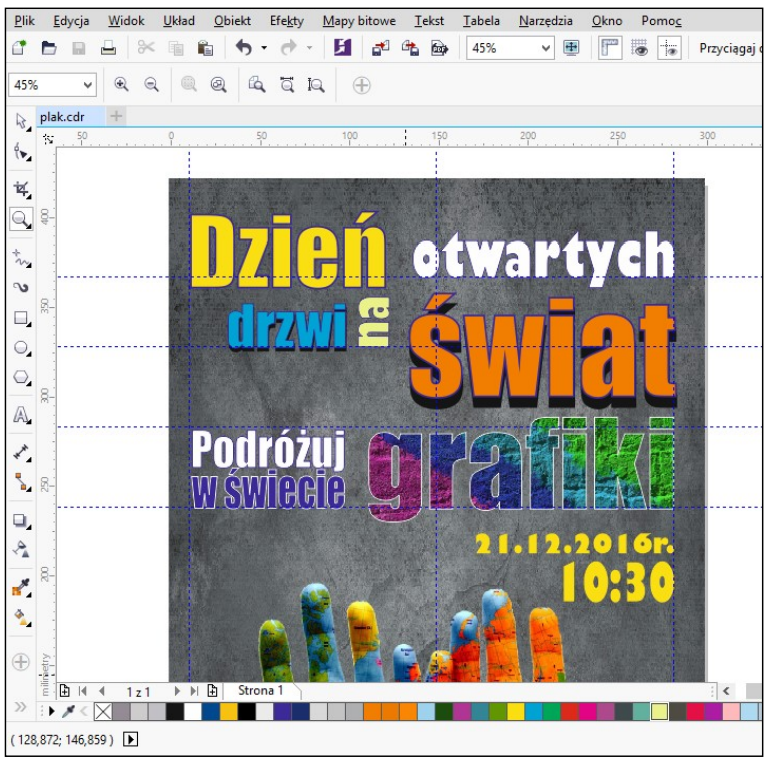This screenshot has width=769, height=763.
Task: Click the Undo arrow icon
Action: tap(243, 48)
